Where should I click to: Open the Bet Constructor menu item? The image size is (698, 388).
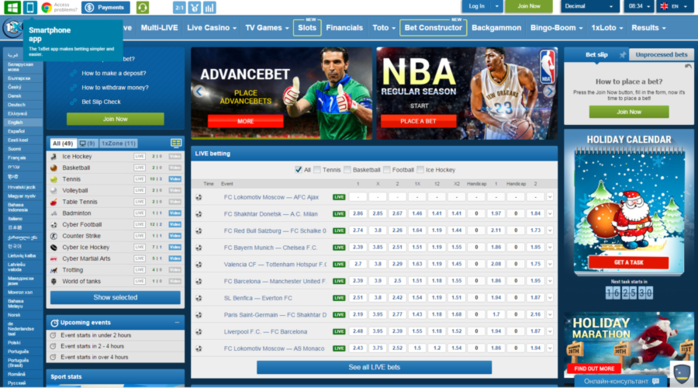click(433, 28)
